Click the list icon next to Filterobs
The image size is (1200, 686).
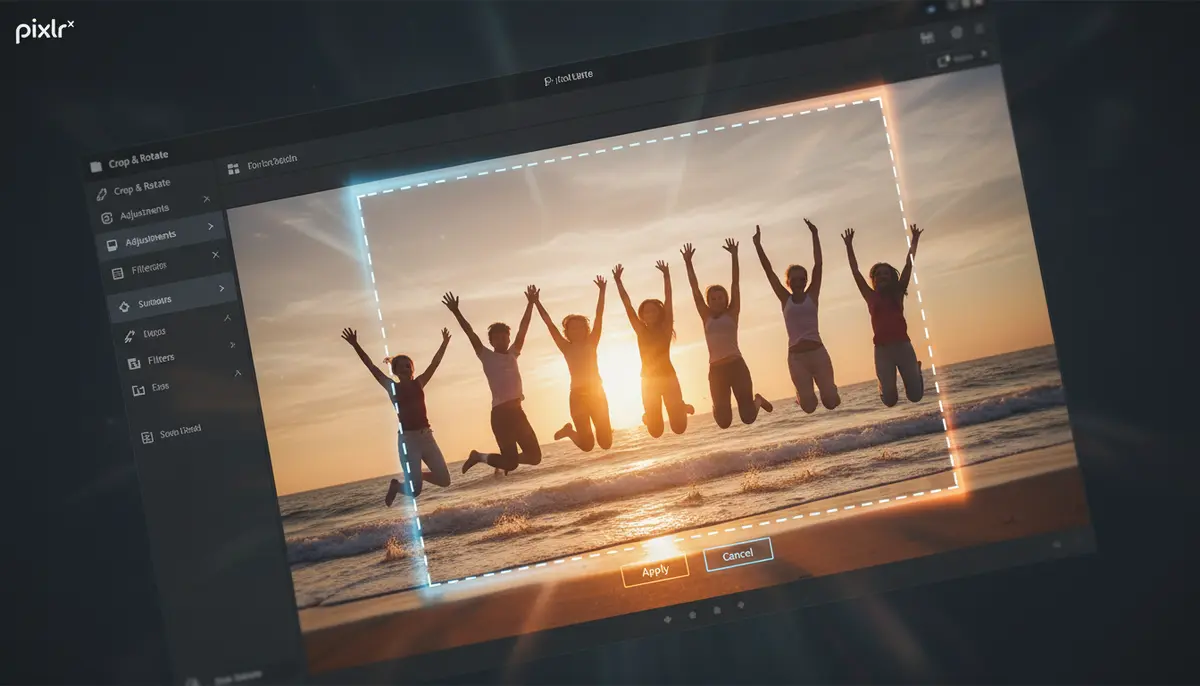coord(117,272)
